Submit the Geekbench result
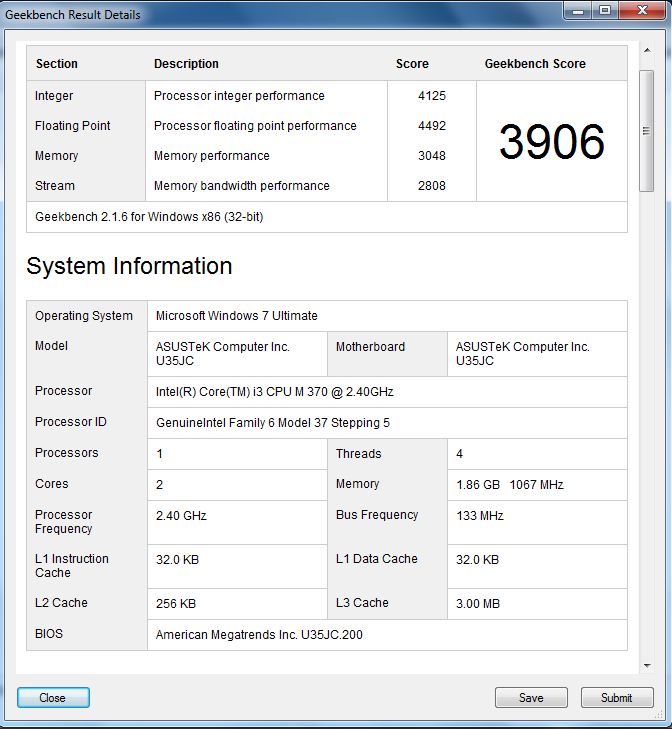672x729 pixels. (x=617, y=697)
